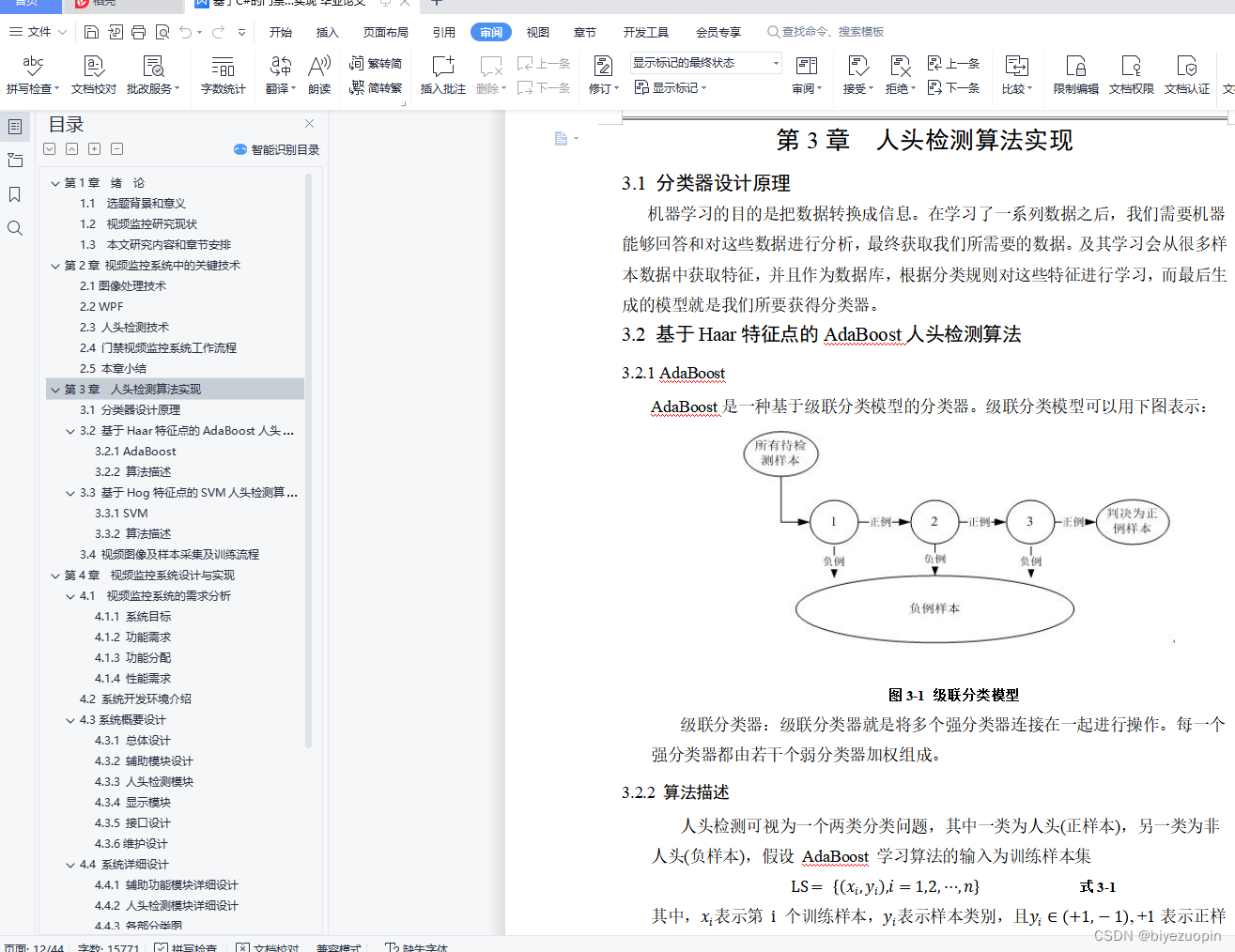Go to previous change (上一条) beside 拒绝
The image size is (1235, 952).
[953, 63]
